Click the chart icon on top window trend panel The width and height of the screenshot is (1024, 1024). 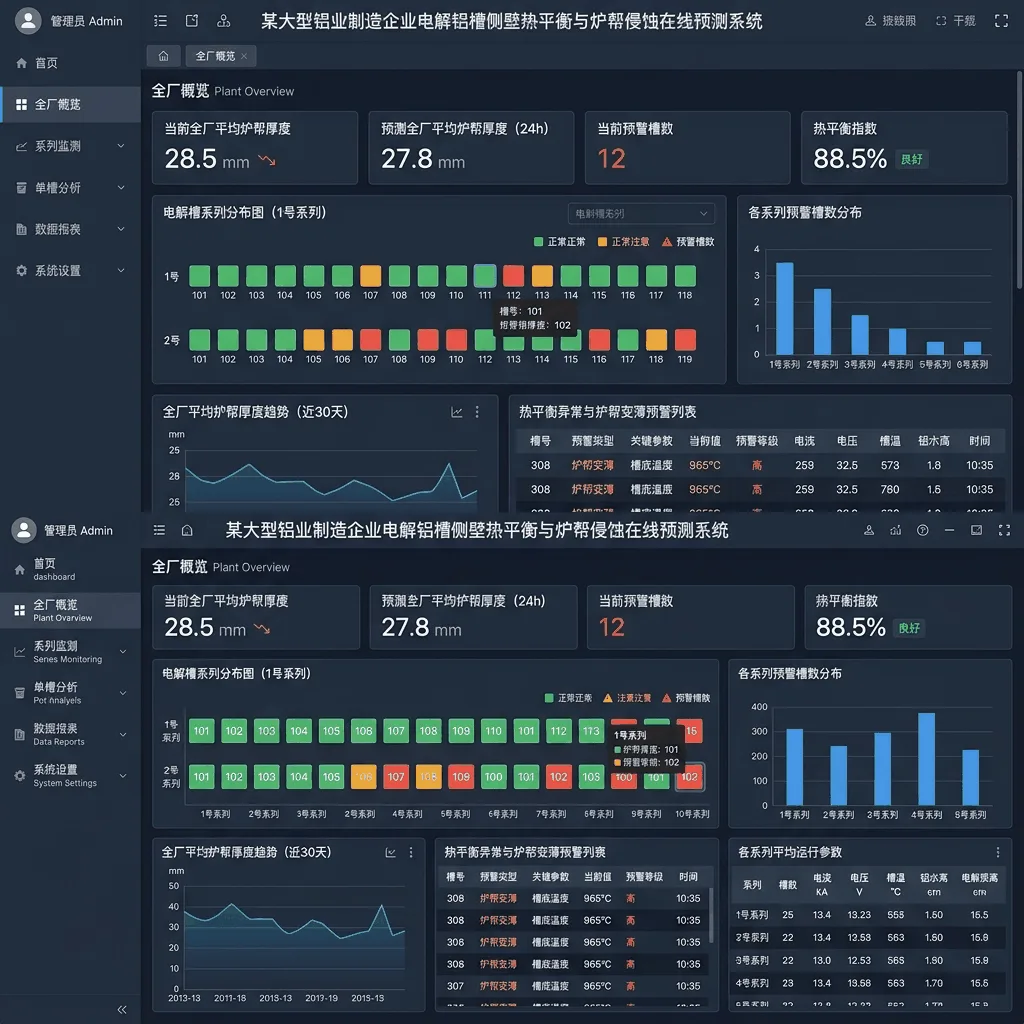457,412
